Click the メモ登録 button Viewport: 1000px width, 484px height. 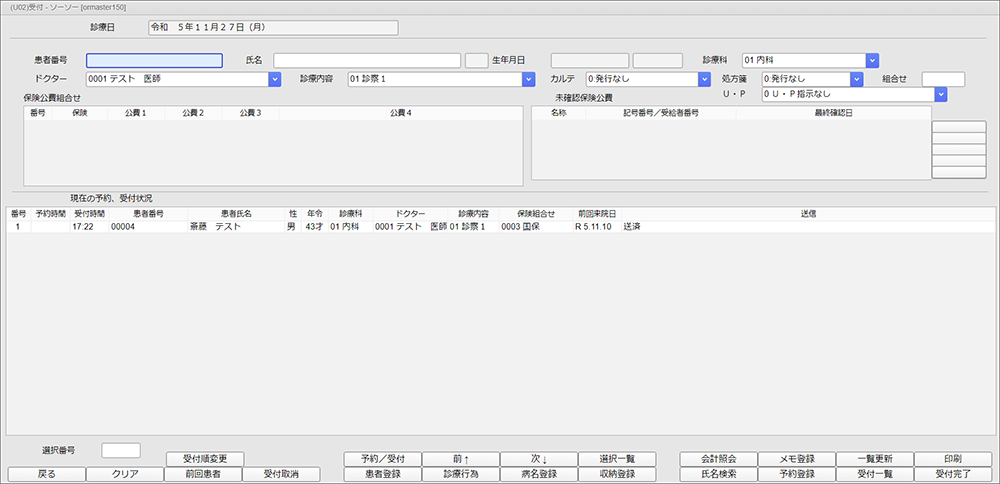click(x=797, y=458)
